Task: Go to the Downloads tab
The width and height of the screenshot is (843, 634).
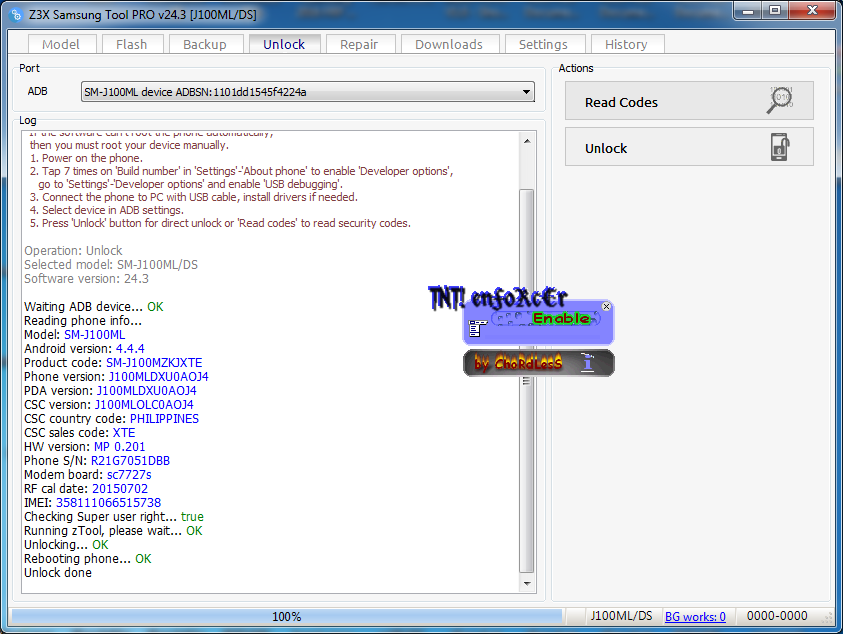Action: pyautogui.click(x=449, y=44)
